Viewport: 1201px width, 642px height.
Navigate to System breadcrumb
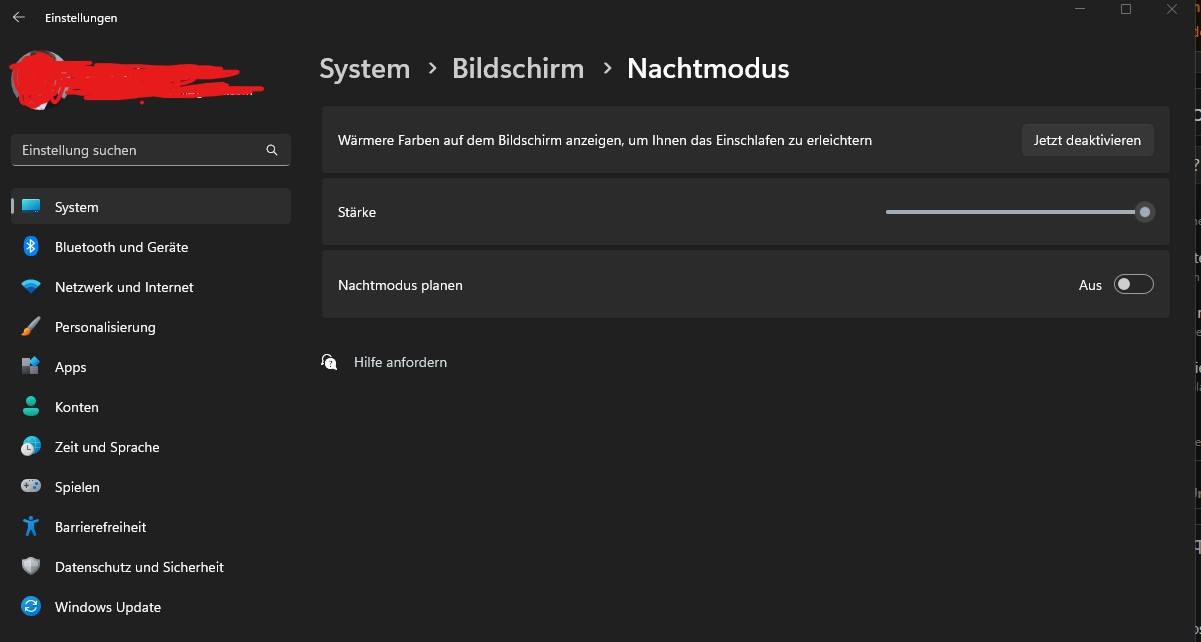[365, 69]
